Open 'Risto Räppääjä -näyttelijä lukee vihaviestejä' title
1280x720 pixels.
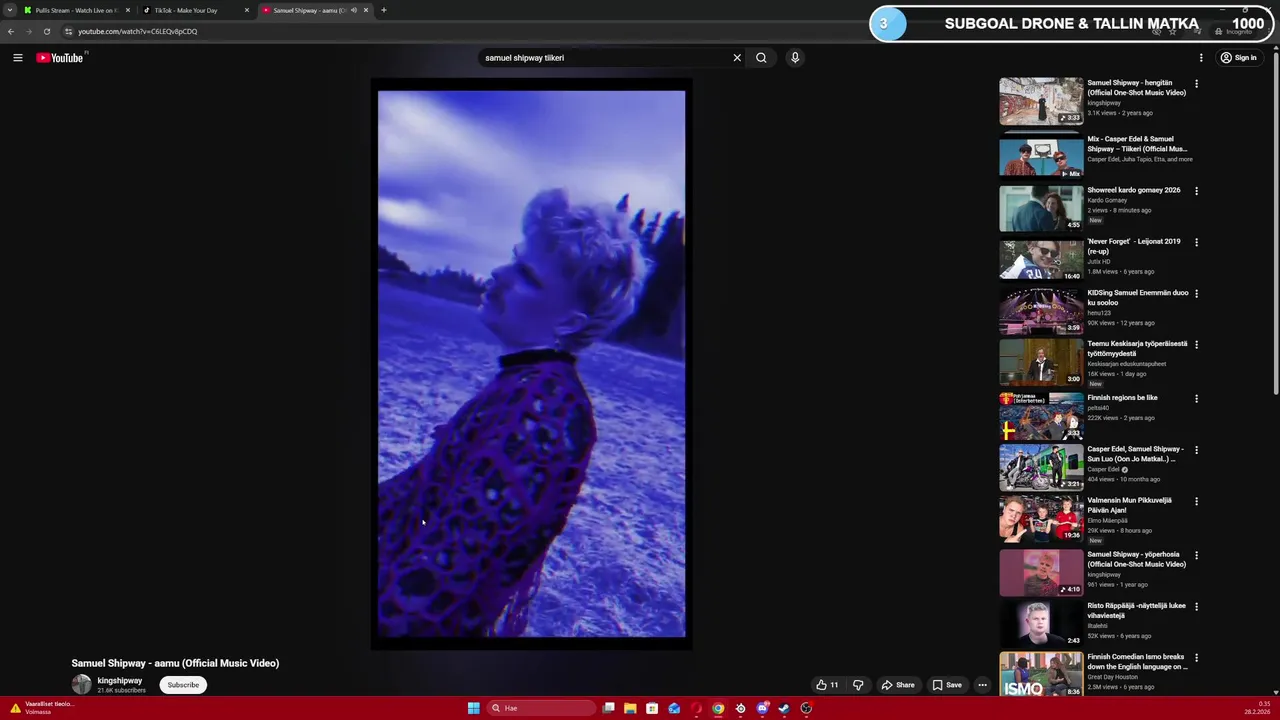coord(1137,611)
